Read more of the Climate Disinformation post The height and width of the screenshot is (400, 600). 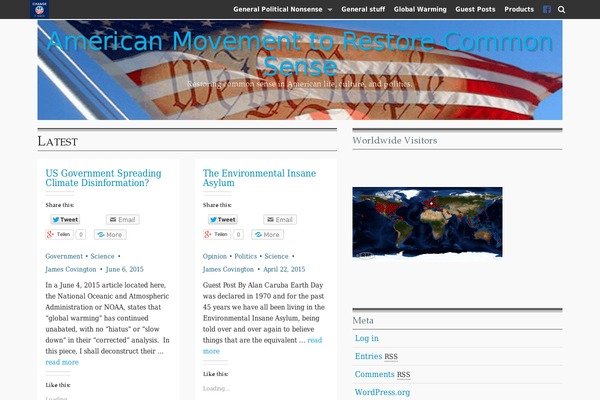pyautogui.click(x=62, y=362)
